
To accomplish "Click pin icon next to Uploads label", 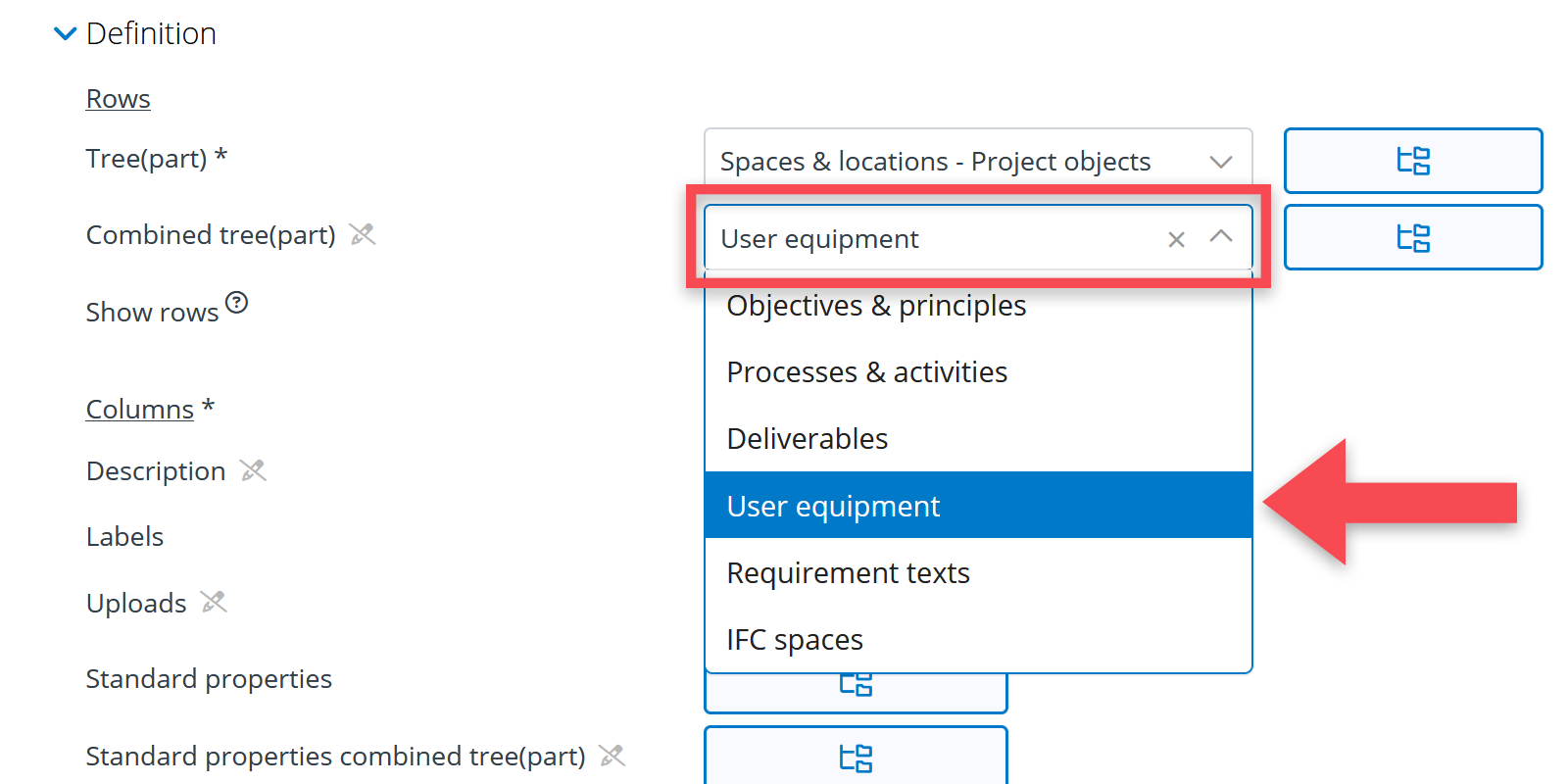I will click(x=214, y=602).
